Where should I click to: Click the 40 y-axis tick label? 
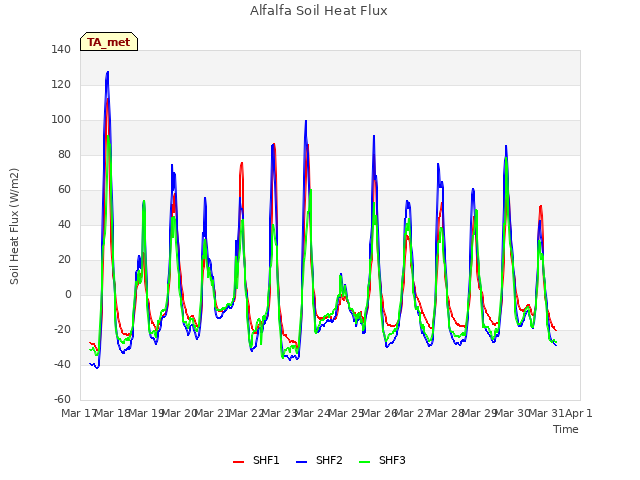click(64, 224)
